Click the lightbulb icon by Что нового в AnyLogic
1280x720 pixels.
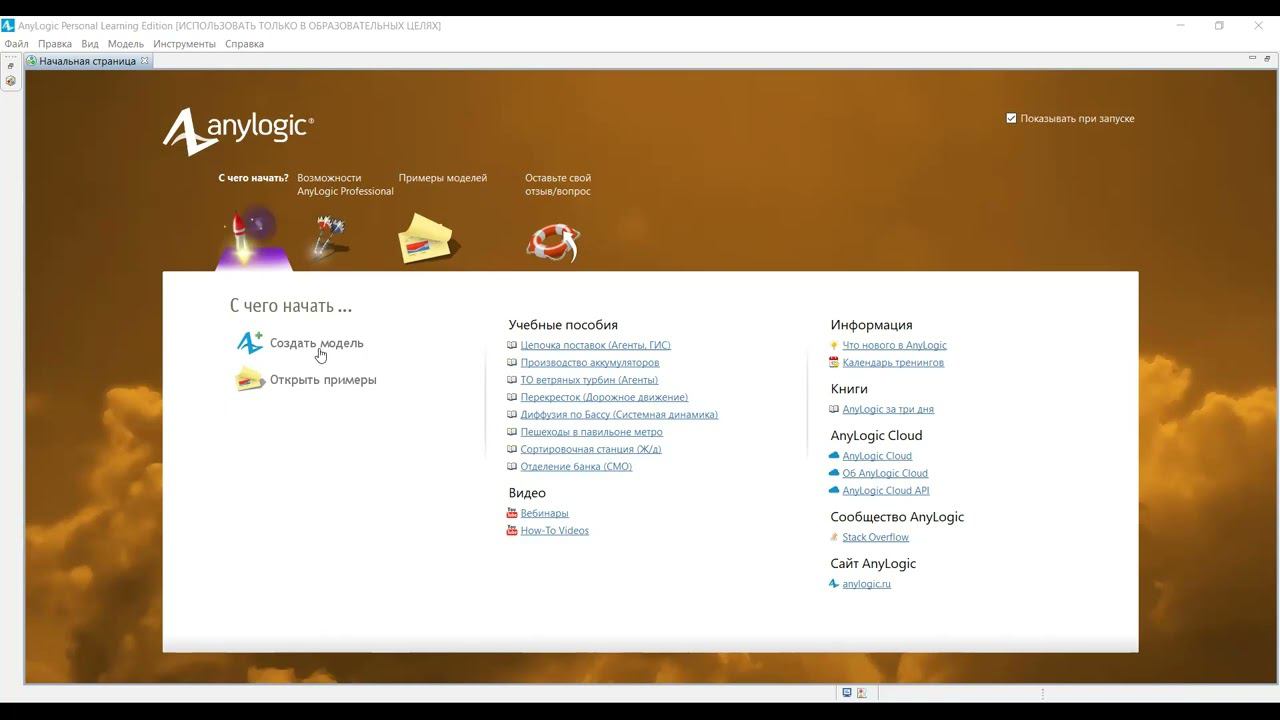pos(834,345)
